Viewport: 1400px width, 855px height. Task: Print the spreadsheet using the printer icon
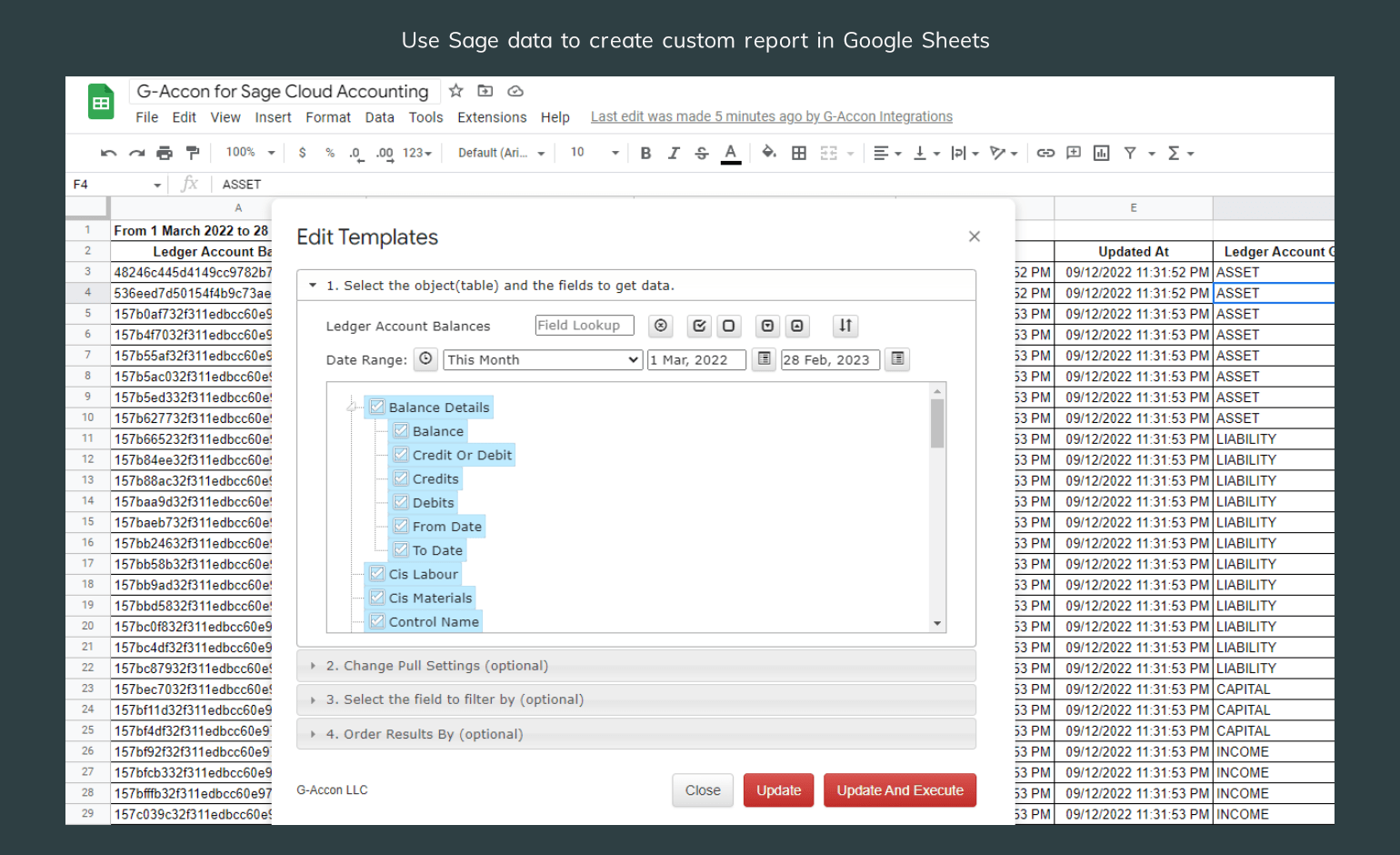[x=165, y=153]
